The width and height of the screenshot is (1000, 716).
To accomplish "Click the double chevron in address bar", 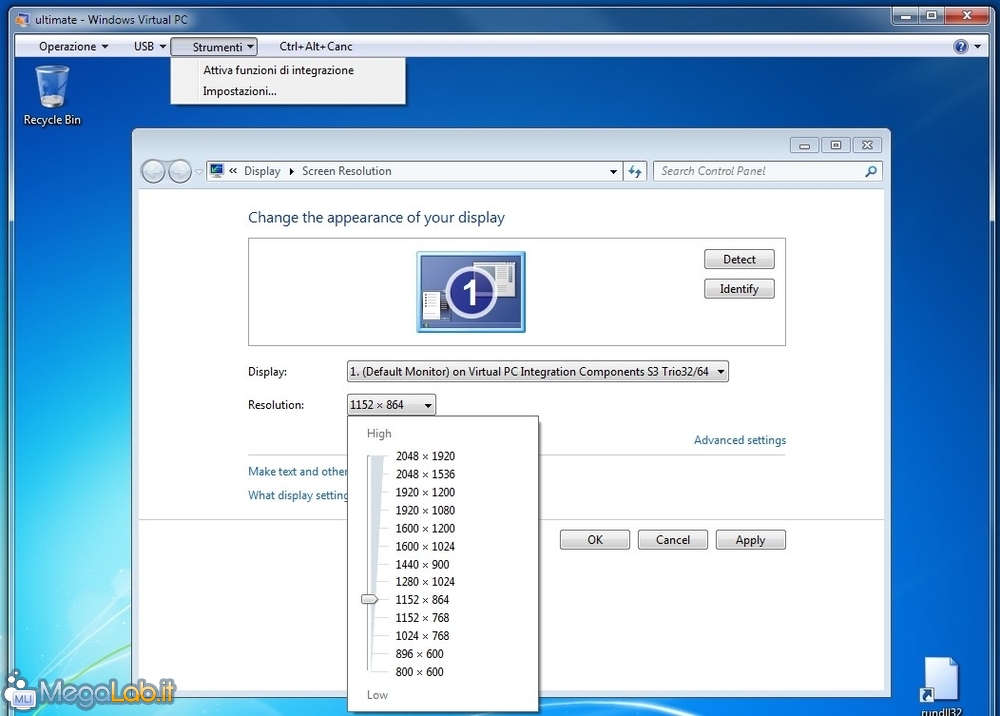I will coord(233,170).
